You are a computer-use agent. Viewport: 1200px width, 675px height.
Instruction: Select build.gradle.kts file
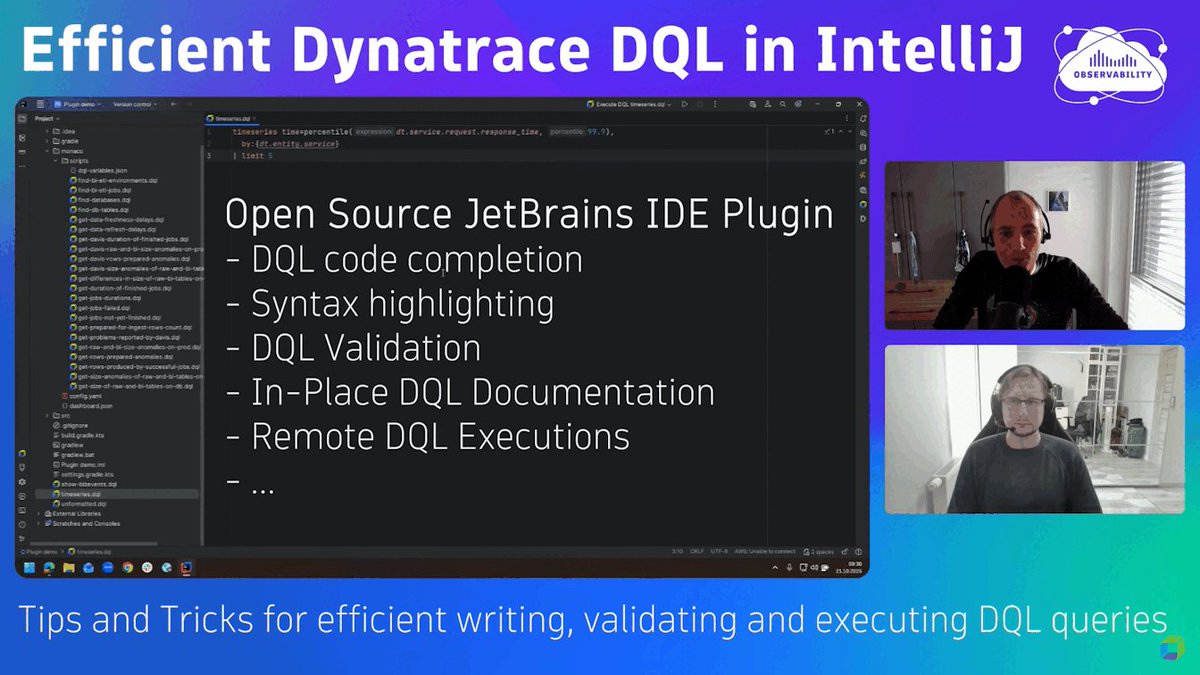[79, 435]
